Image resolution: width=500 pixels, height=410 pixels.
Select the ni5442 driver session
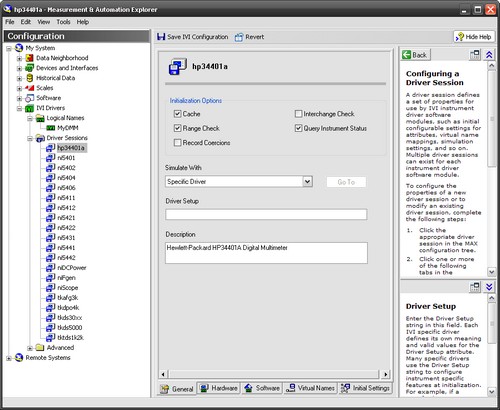pyautogui.click(x=66, y=258)
